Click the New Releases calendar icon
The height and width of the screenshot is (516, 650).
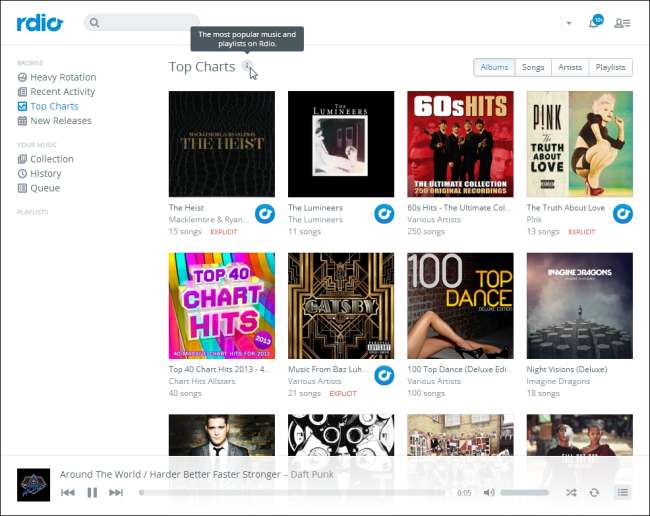point(22,121)
